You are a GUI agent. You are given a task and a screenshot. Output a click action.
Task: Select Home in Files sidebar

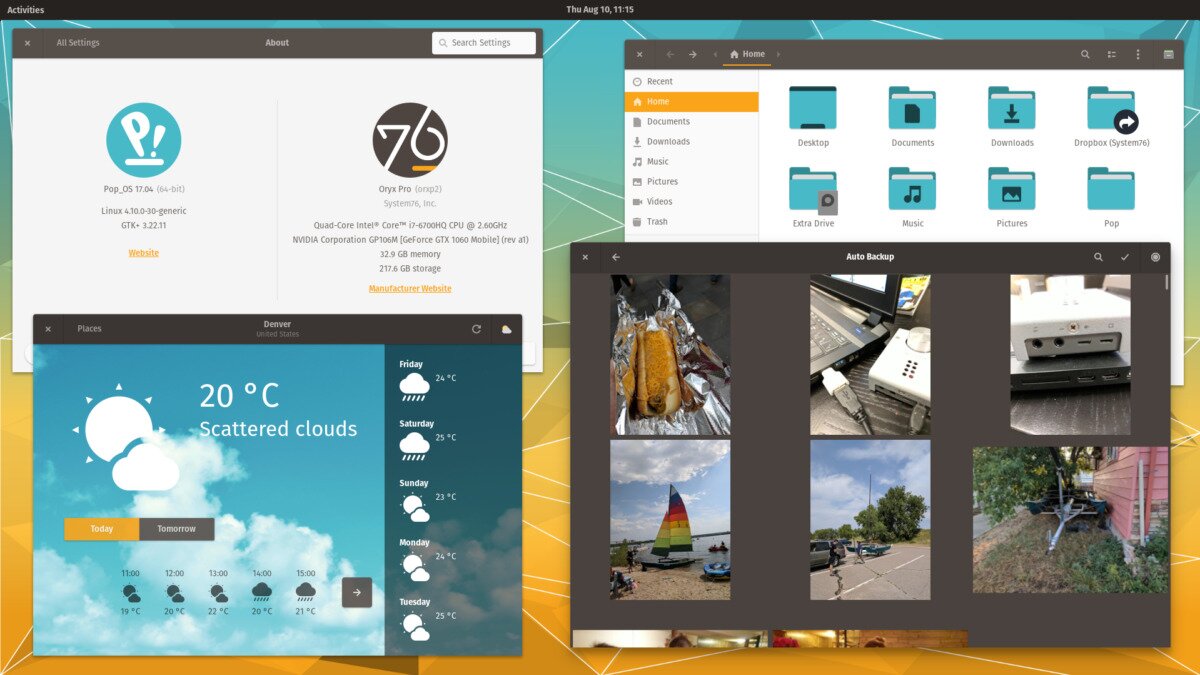(692, 102)
